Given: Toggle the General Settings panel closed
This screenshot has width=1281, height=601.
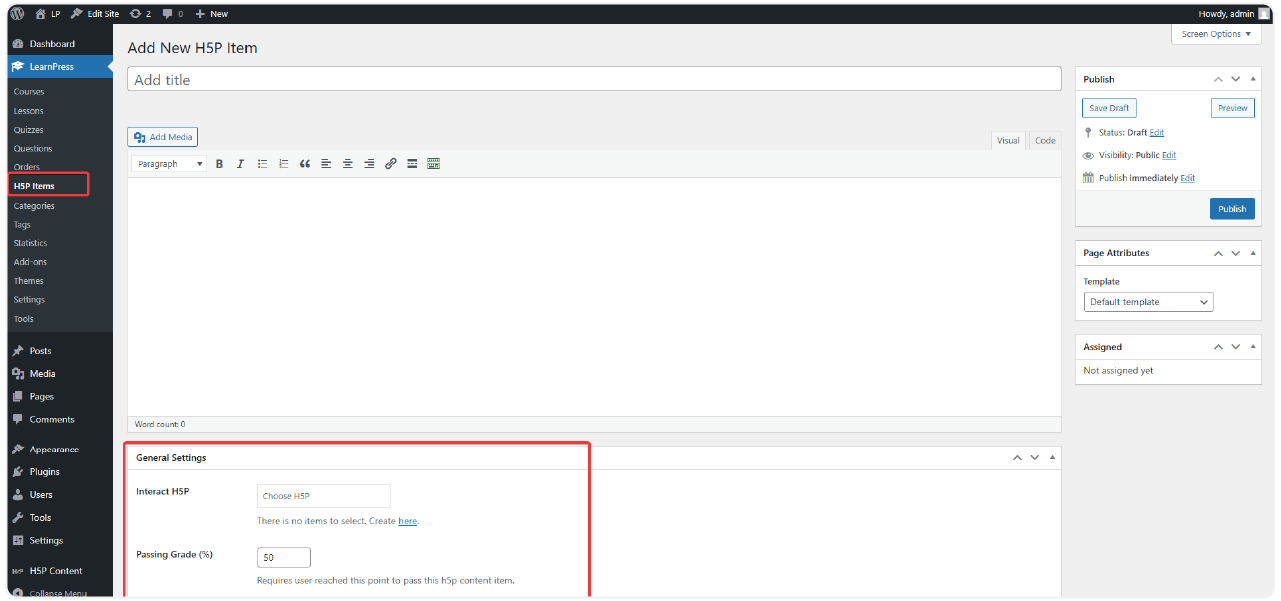Looking at the screenshot, I should [1052, 457].
